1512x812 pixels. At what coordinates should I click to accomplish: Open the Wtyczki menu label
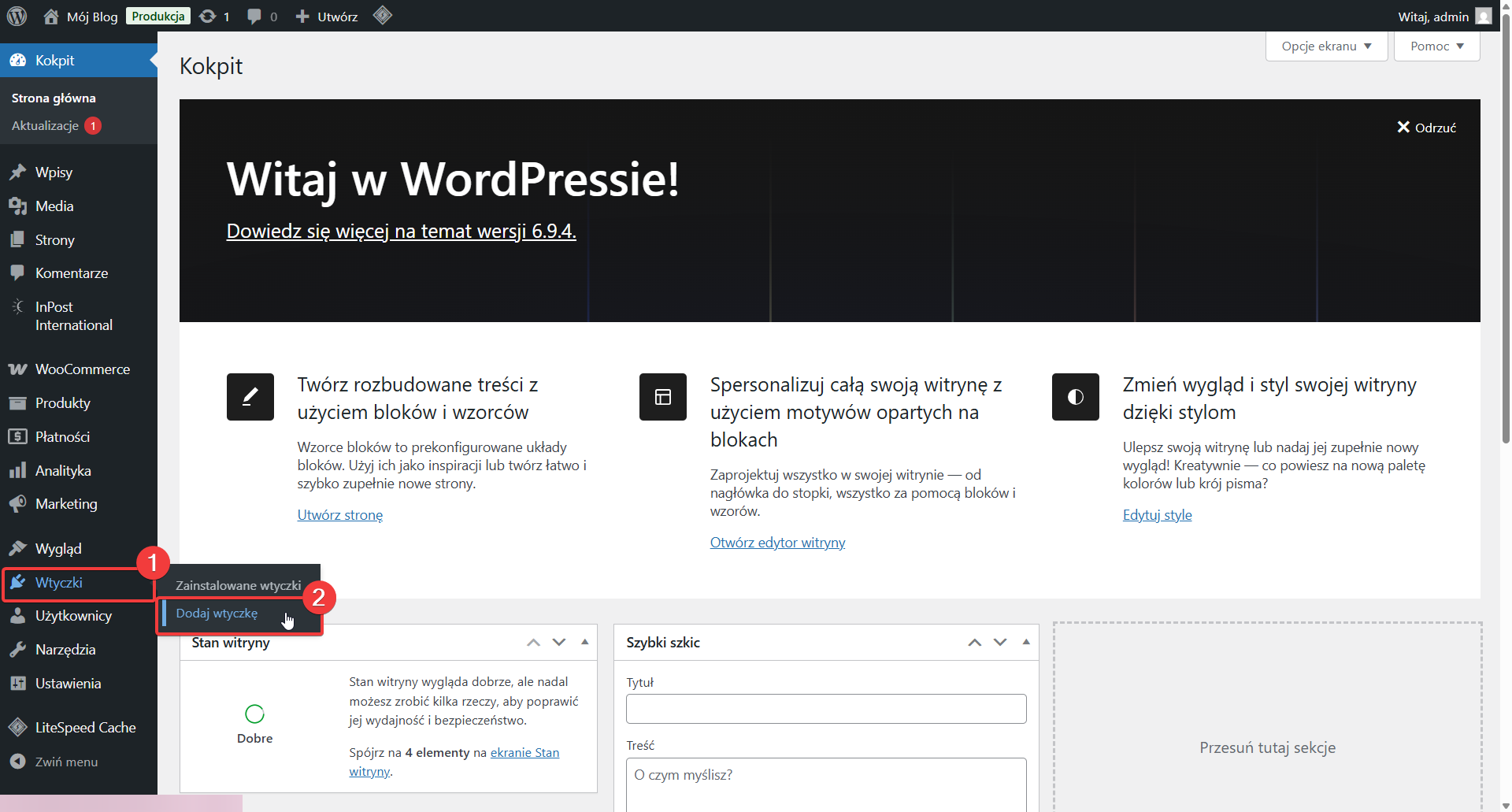[59, 583]
